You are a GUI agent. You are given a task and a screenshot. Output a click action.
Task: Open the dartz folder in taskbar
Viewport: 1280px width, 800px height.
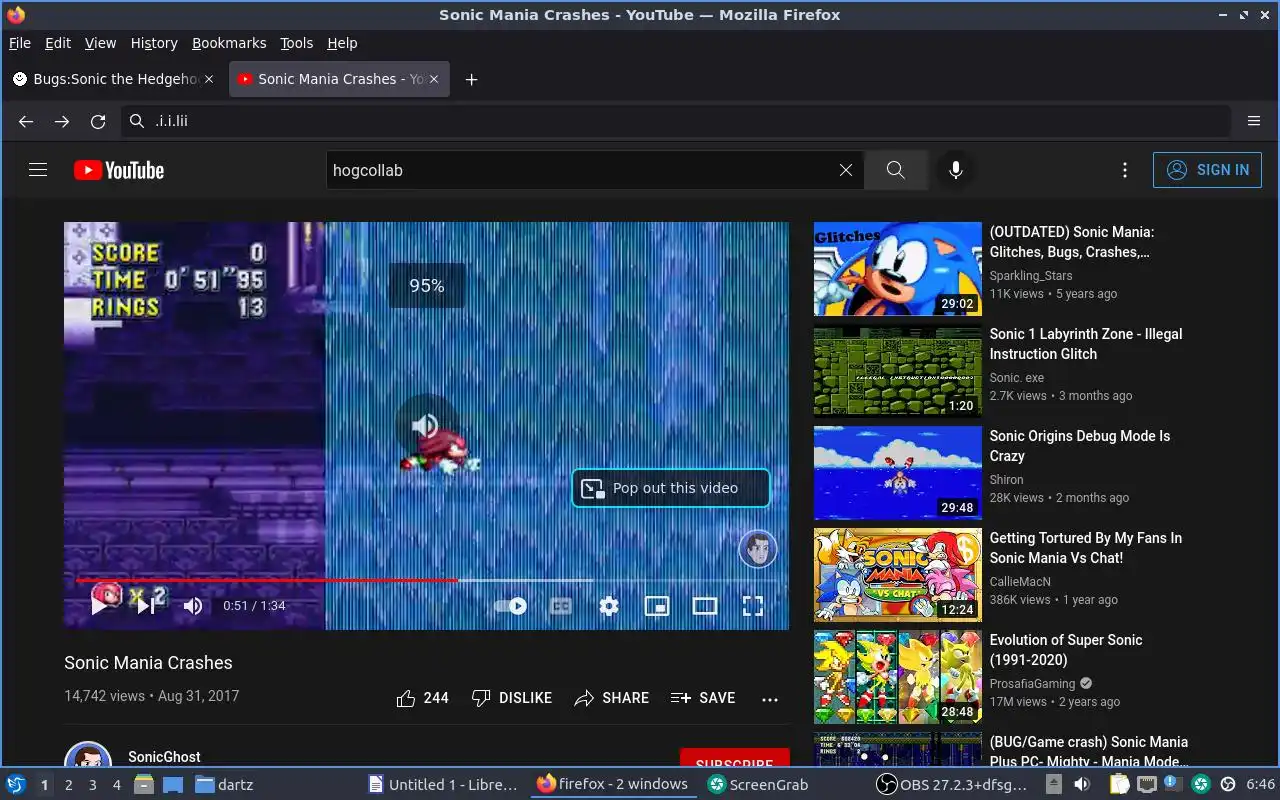(224, 784)
